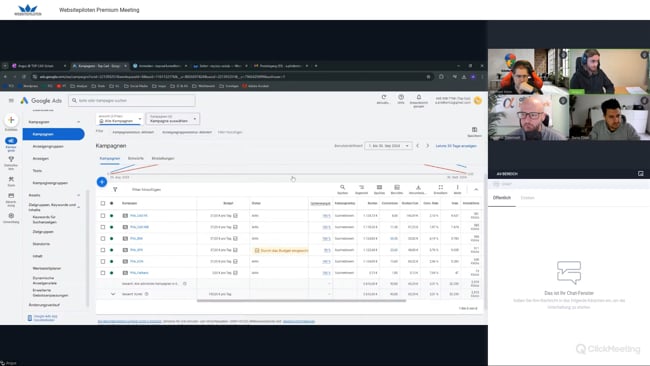Click the Columns icon in table toolbar

pyautogui.click(x=379, y=187)
